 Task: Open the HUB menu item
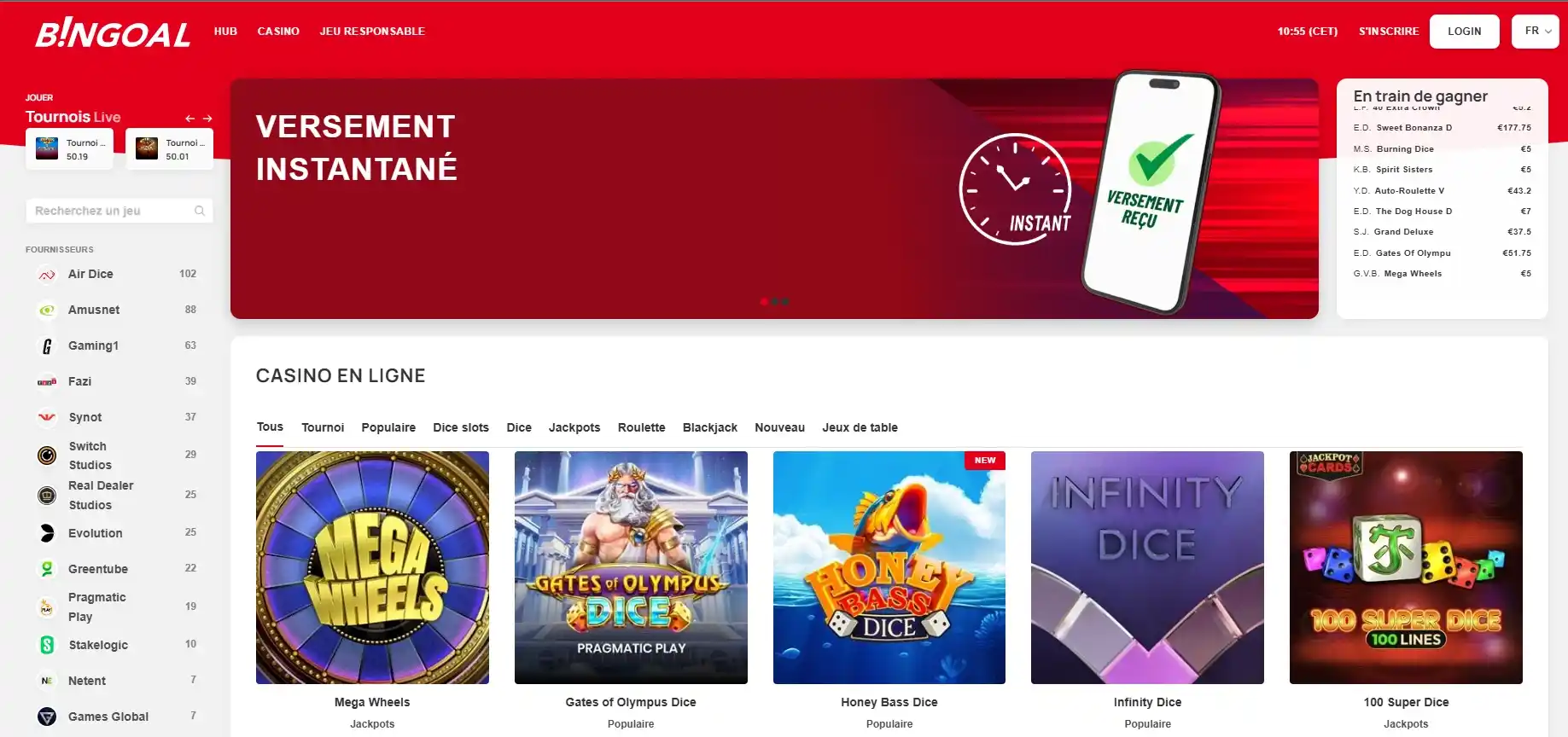click(x=225, y=32)
